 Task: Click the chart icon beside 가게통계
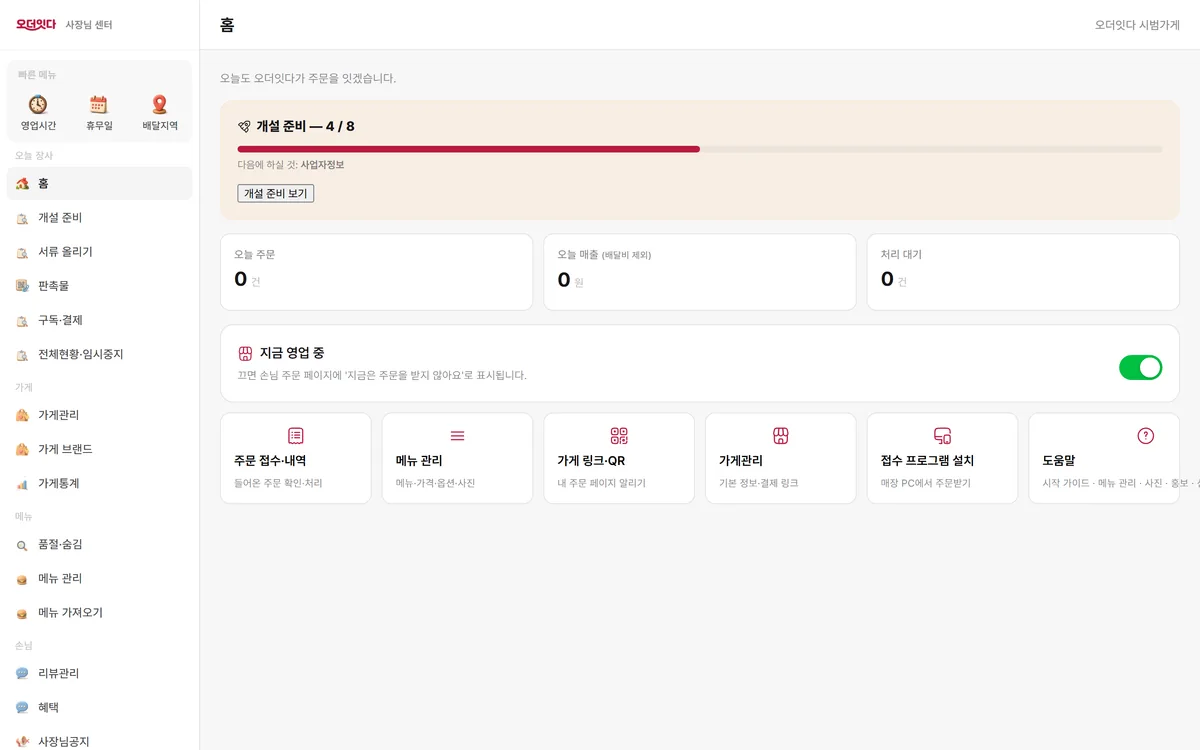(x=22, y=483)
